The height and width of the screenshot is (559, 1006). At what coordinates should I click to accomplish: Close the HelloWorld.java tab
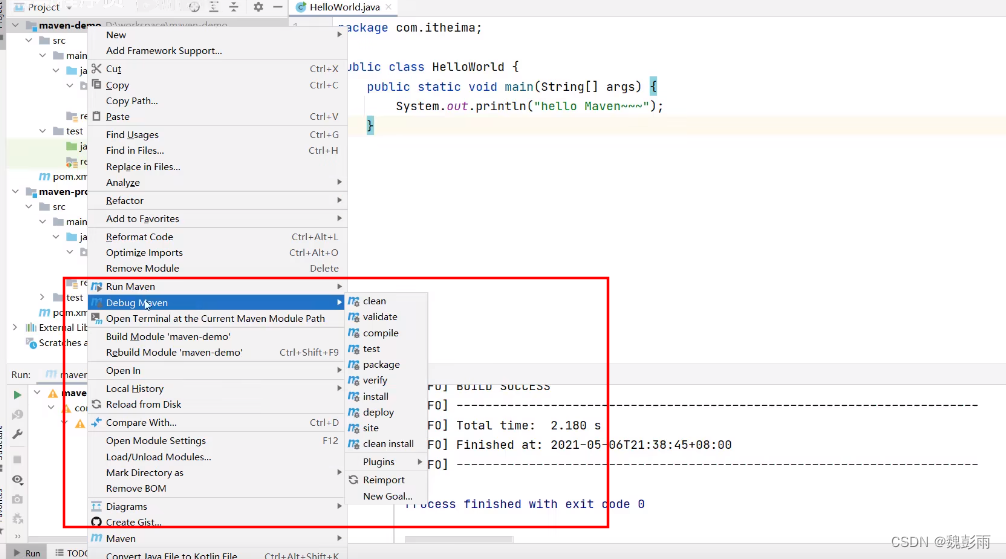click(389, 7)
